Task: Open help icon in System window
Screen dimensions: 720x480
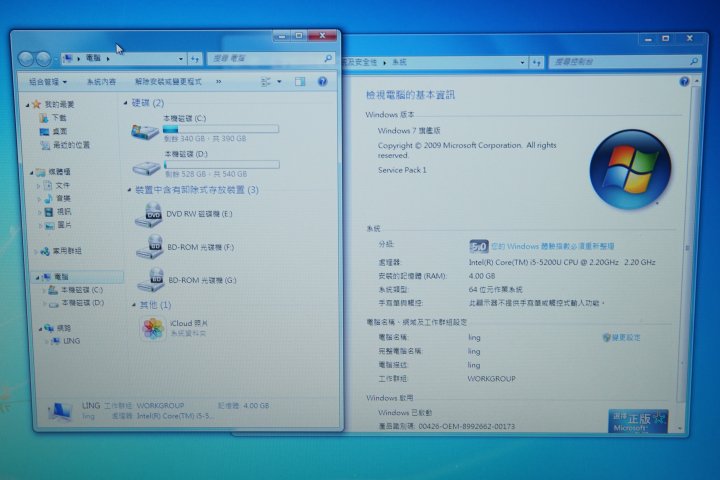Action: pos(684,81)
